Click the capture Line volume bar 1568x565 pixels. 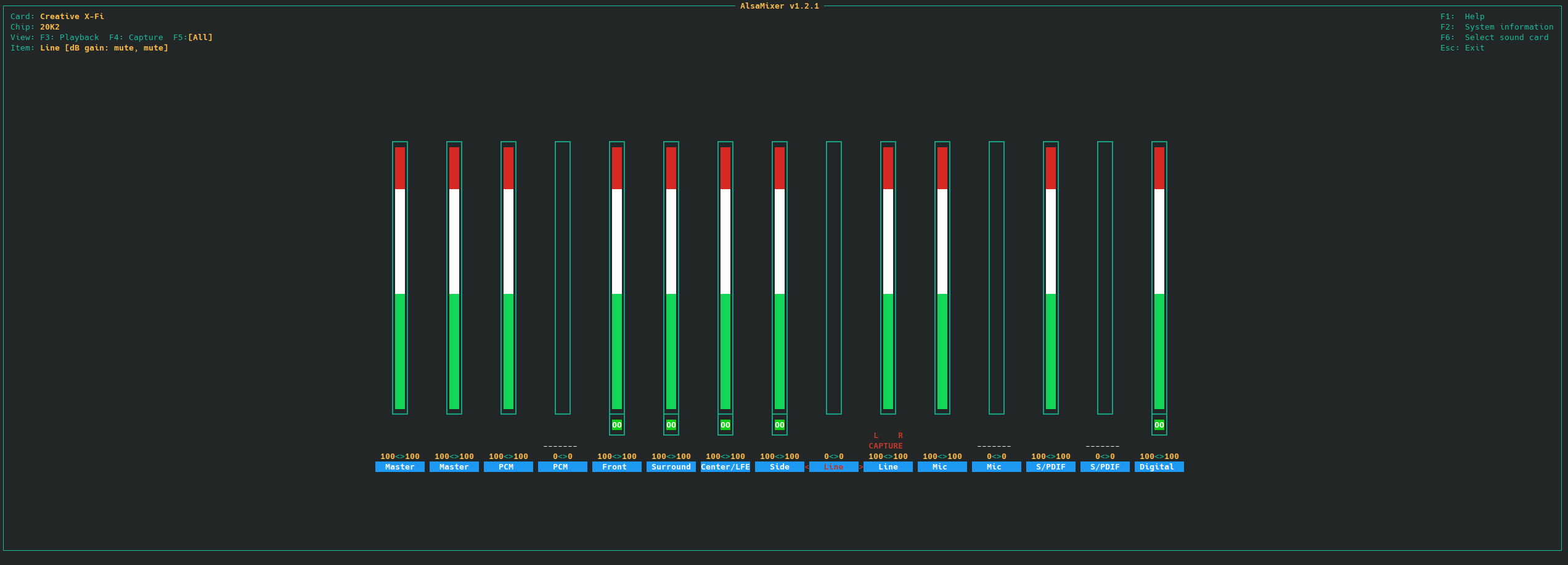coord(888,278)
